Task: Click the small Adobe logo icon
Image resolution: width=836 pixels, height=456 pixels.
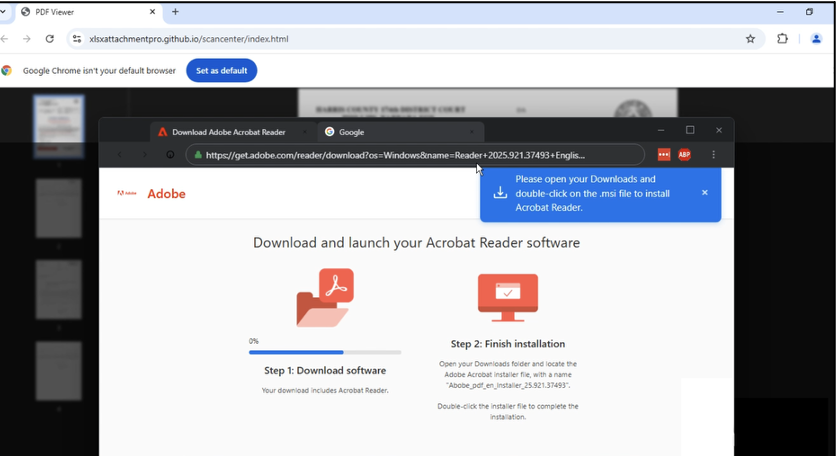Action: point(127,193)
